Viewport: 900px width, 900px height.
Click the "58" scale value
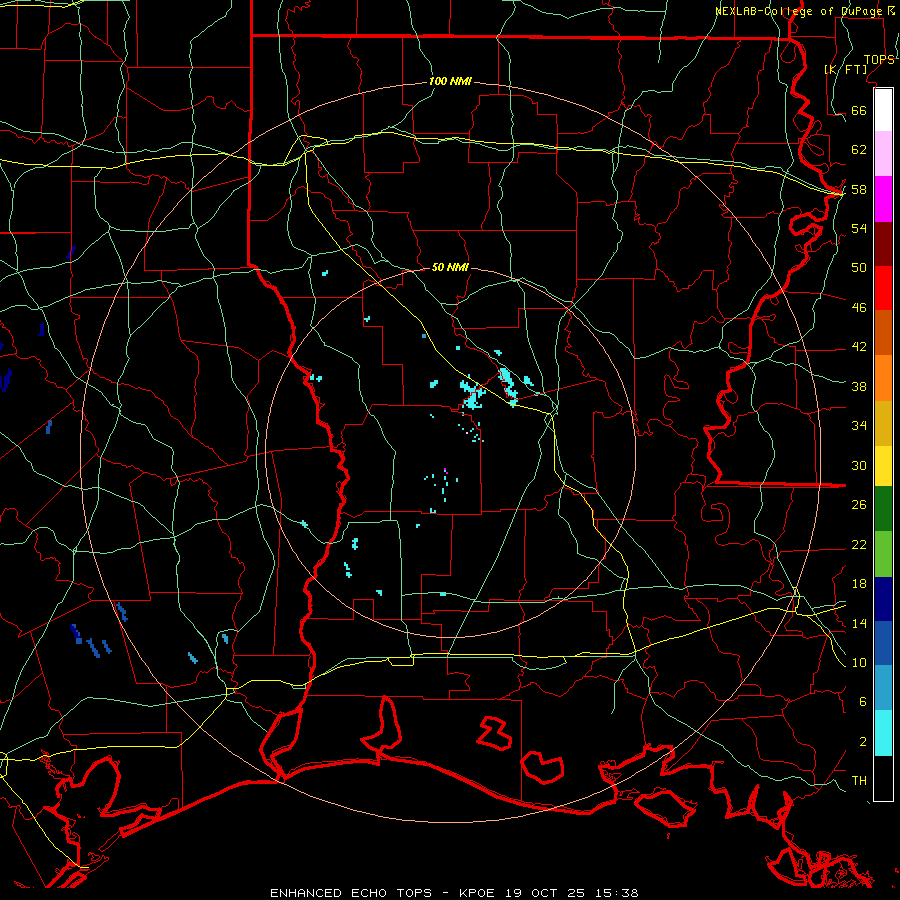point(859,189)
